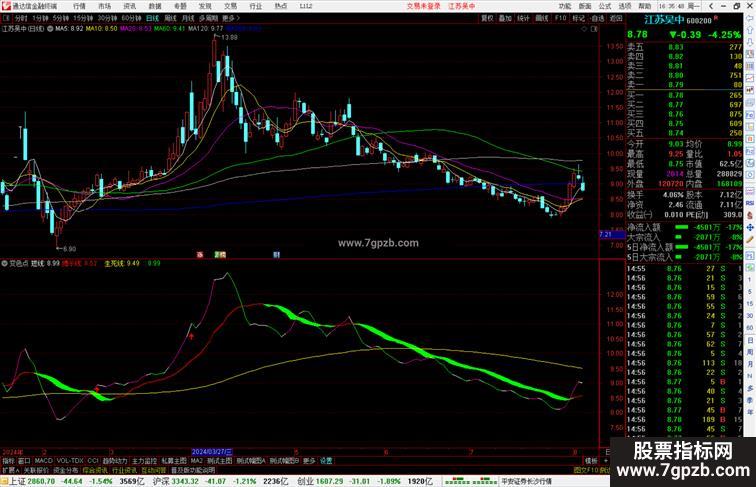
Task: Go back with the top-bar left chevron
Action: [x=711, y=6]
